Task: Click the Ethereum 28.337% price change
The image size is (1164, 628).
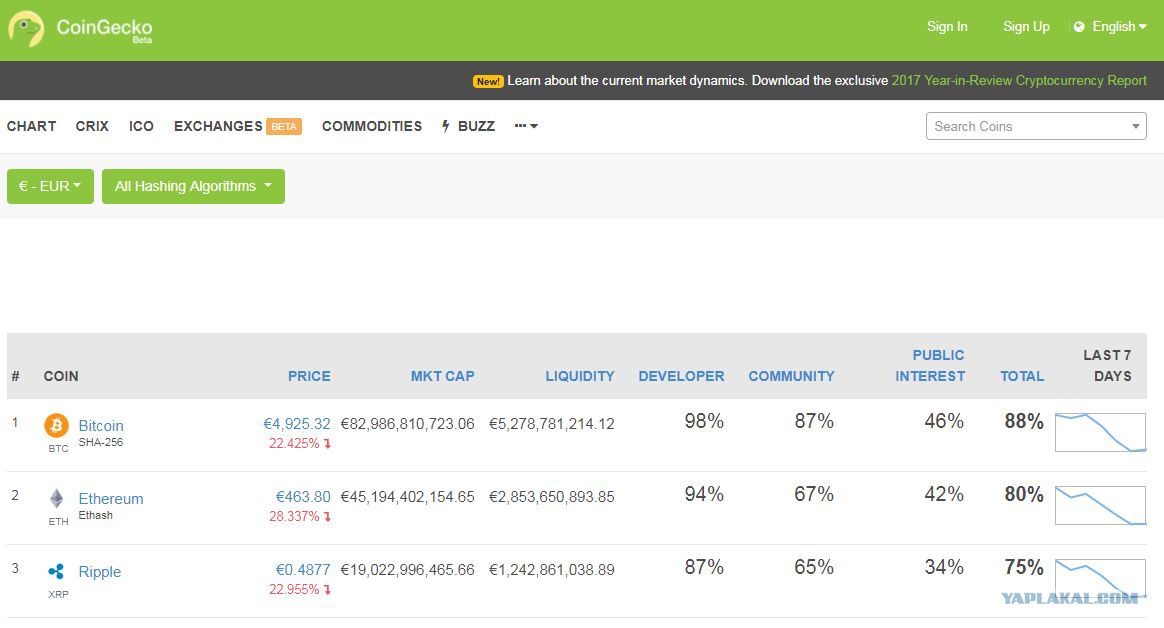Action: point(299,516)
